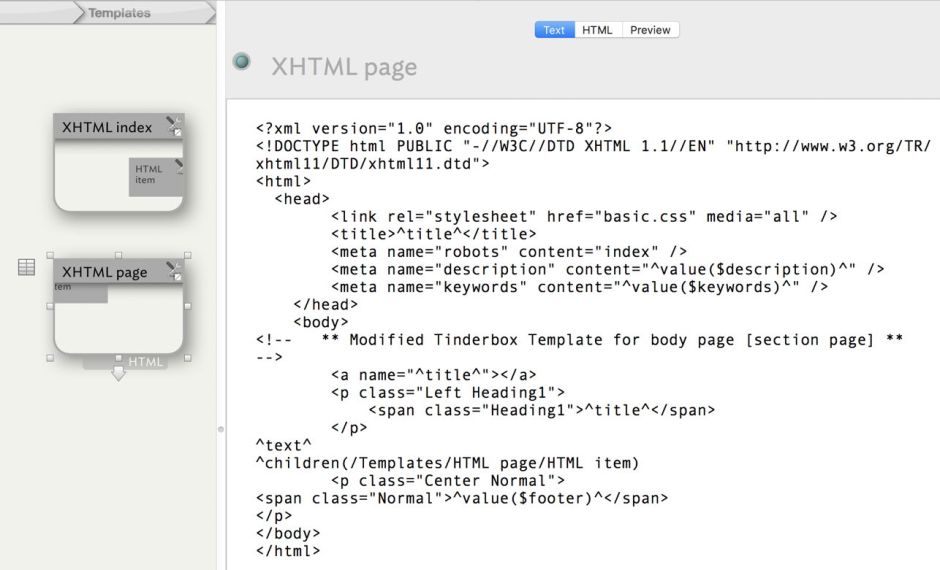Click the down arrow below XHTML page note
940x570 pixels.
[x=118, y=374]
